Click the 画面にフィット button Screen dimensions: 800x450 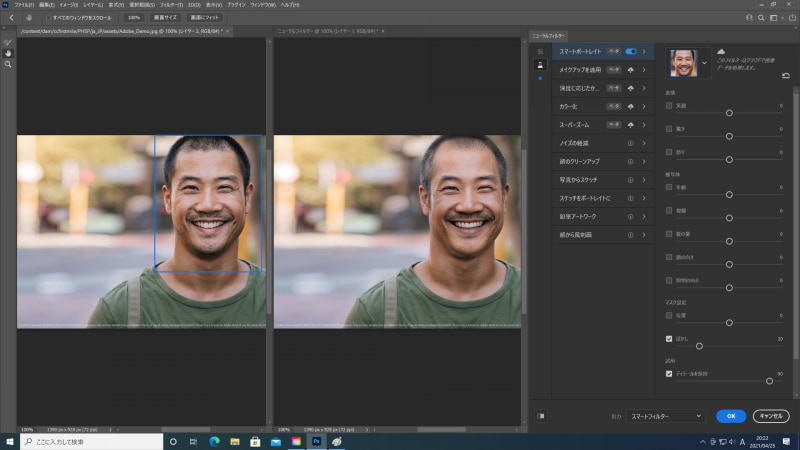(205, 17)
